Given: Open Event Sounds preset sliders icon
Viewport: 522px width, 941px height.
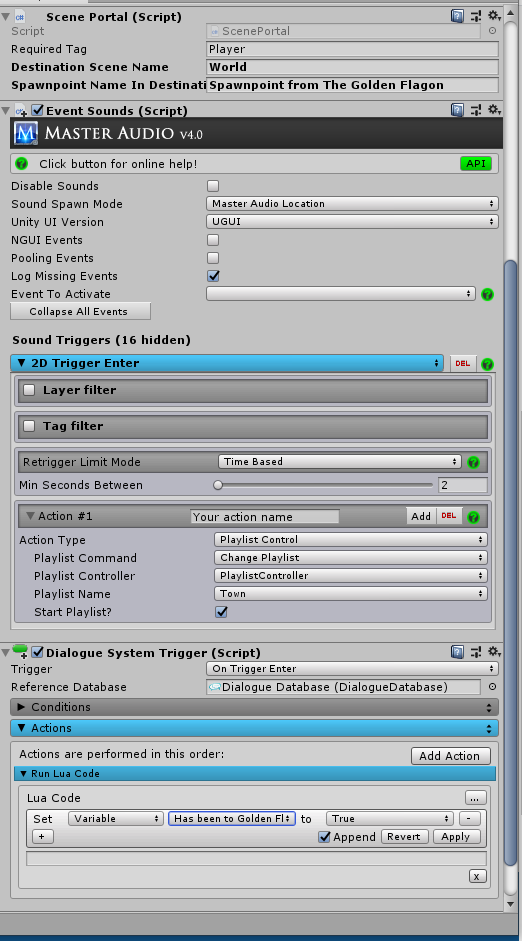Looking at the screenshot, I should (476, 110).
